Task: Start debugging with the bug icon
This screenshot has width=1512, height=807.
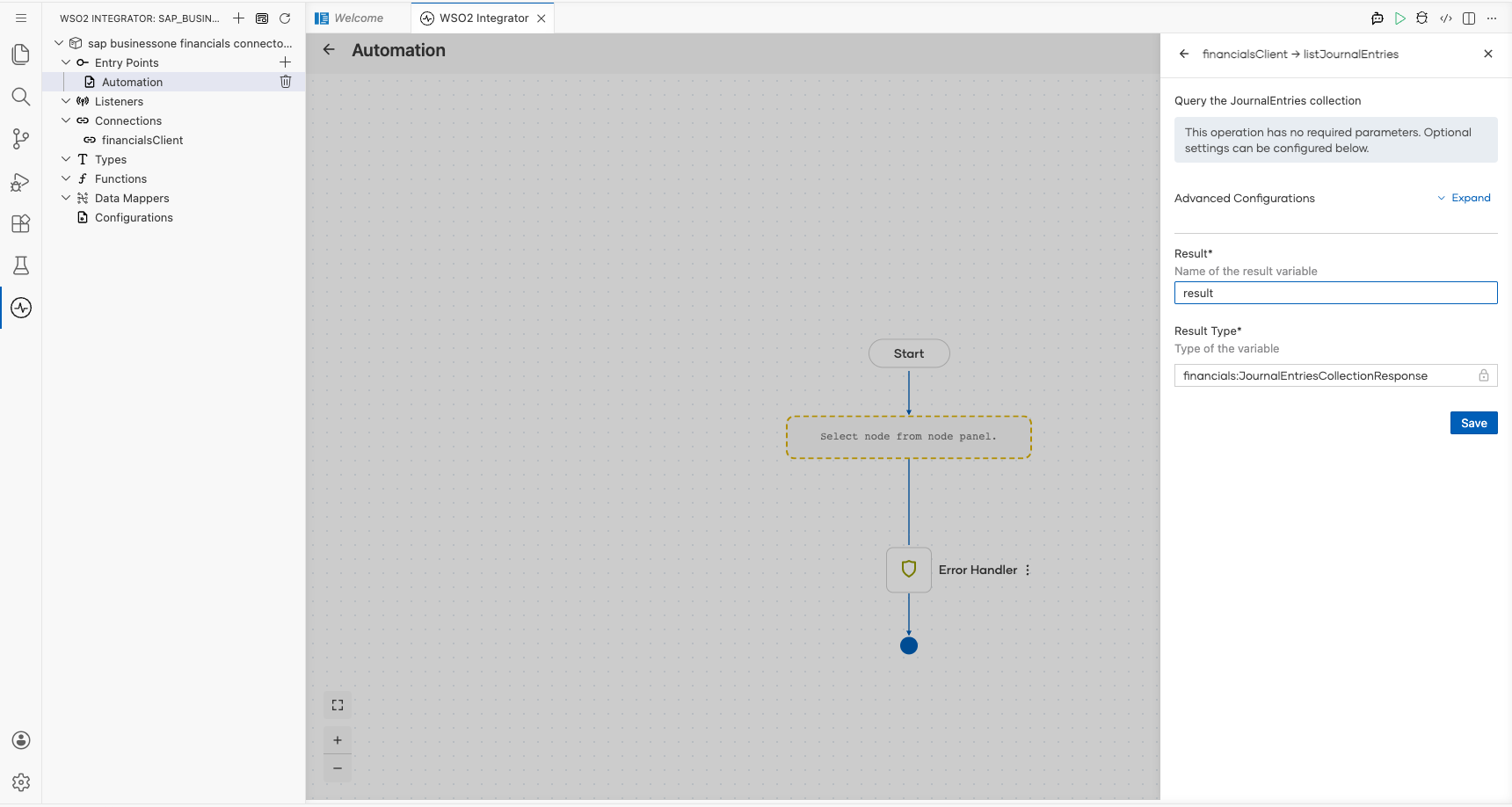Action: [1422, 18]
